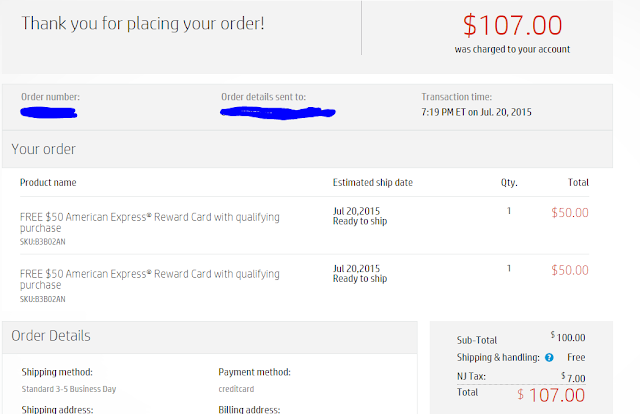The height and width of the screenshot is (414, 640).
Task: Click the $107.00 charged amount at top
Action: coord(513,25)
